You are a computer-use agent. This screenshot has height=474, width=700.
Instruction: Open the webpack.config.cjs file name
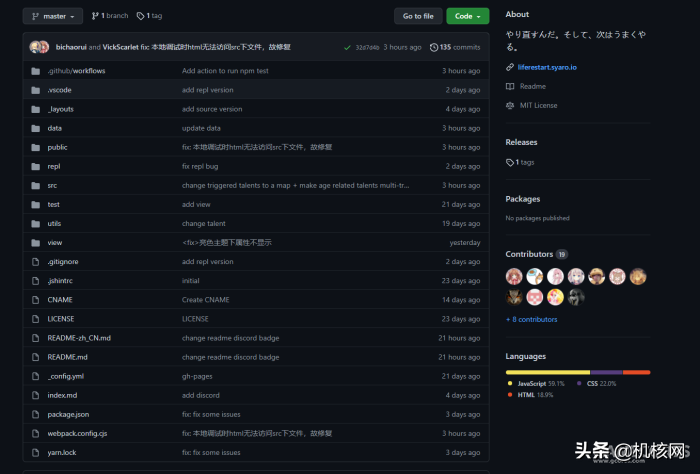[77, 434]
